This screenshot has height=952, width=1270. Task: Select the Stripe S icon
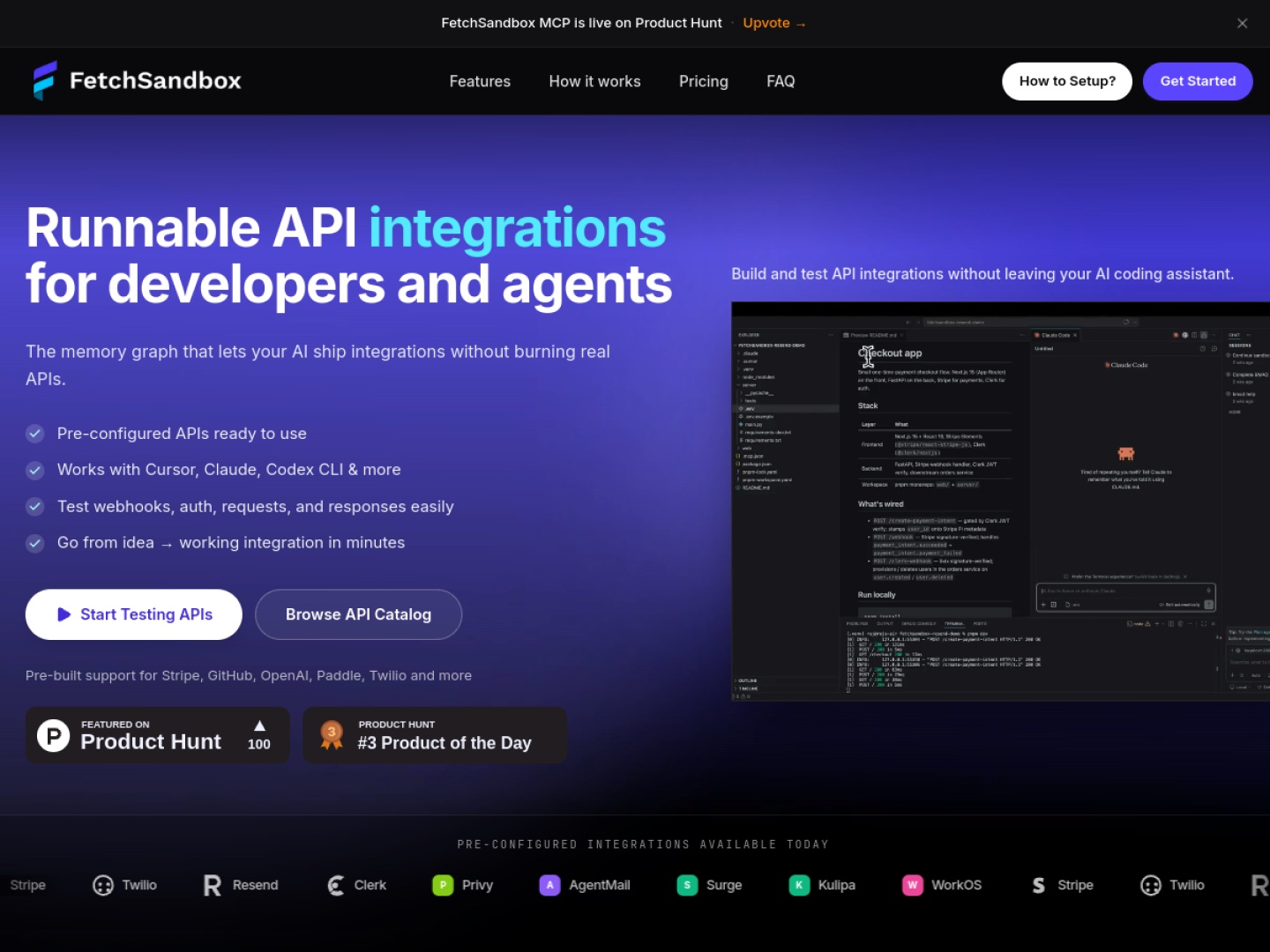pyautogui.click(x=1039, y=885)
